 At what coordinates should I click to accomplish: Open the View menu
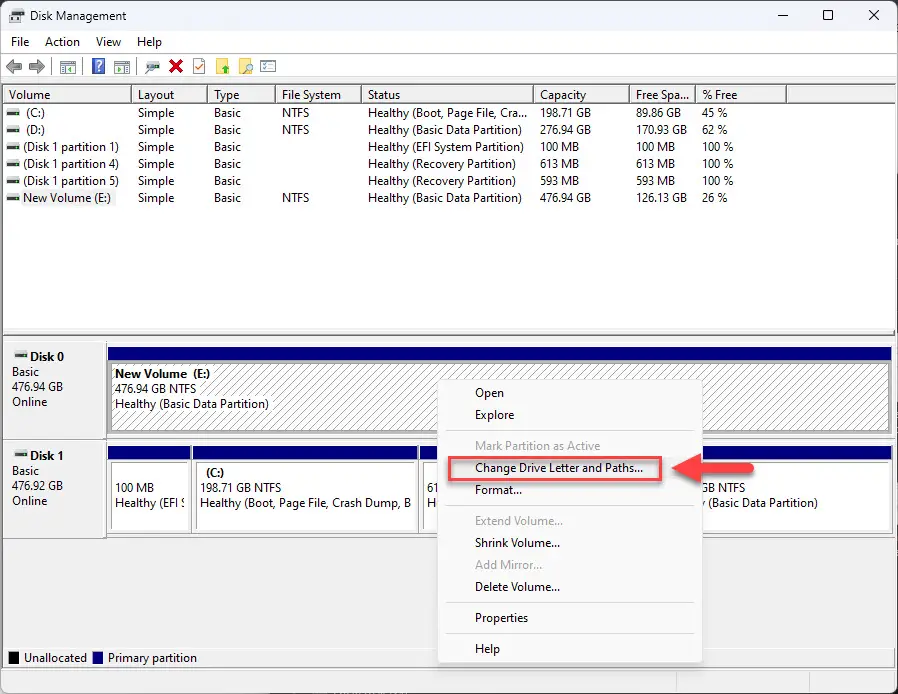point(108,42)
